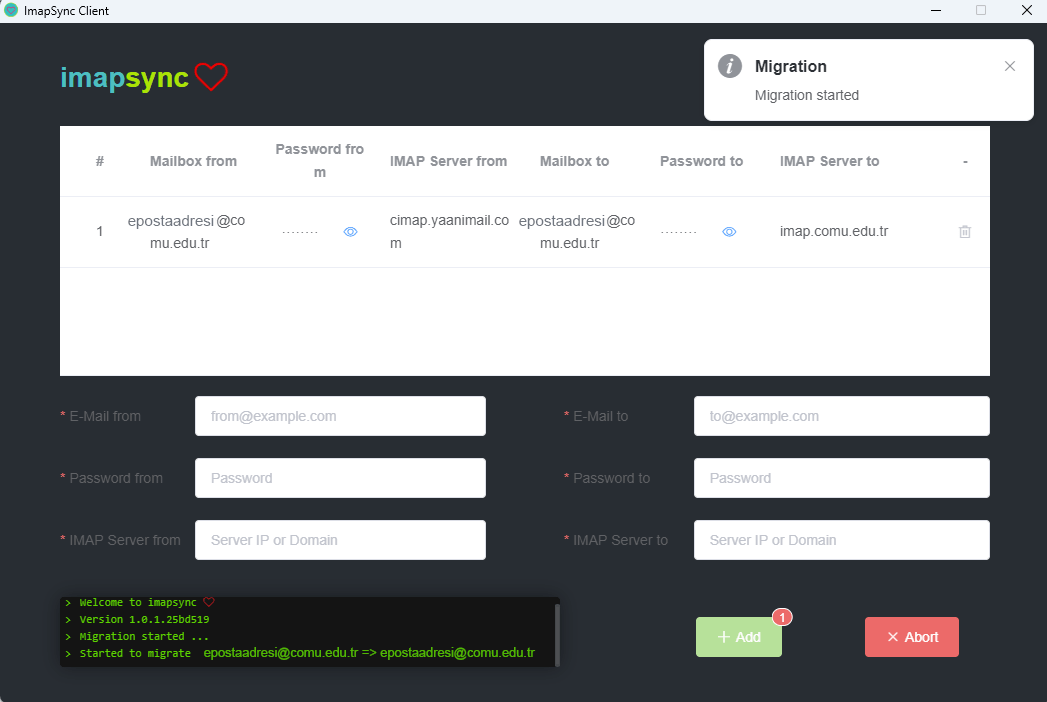
Task: Click the 'Password from' column header
Action: pyautogui.click(x=319, y=161)
